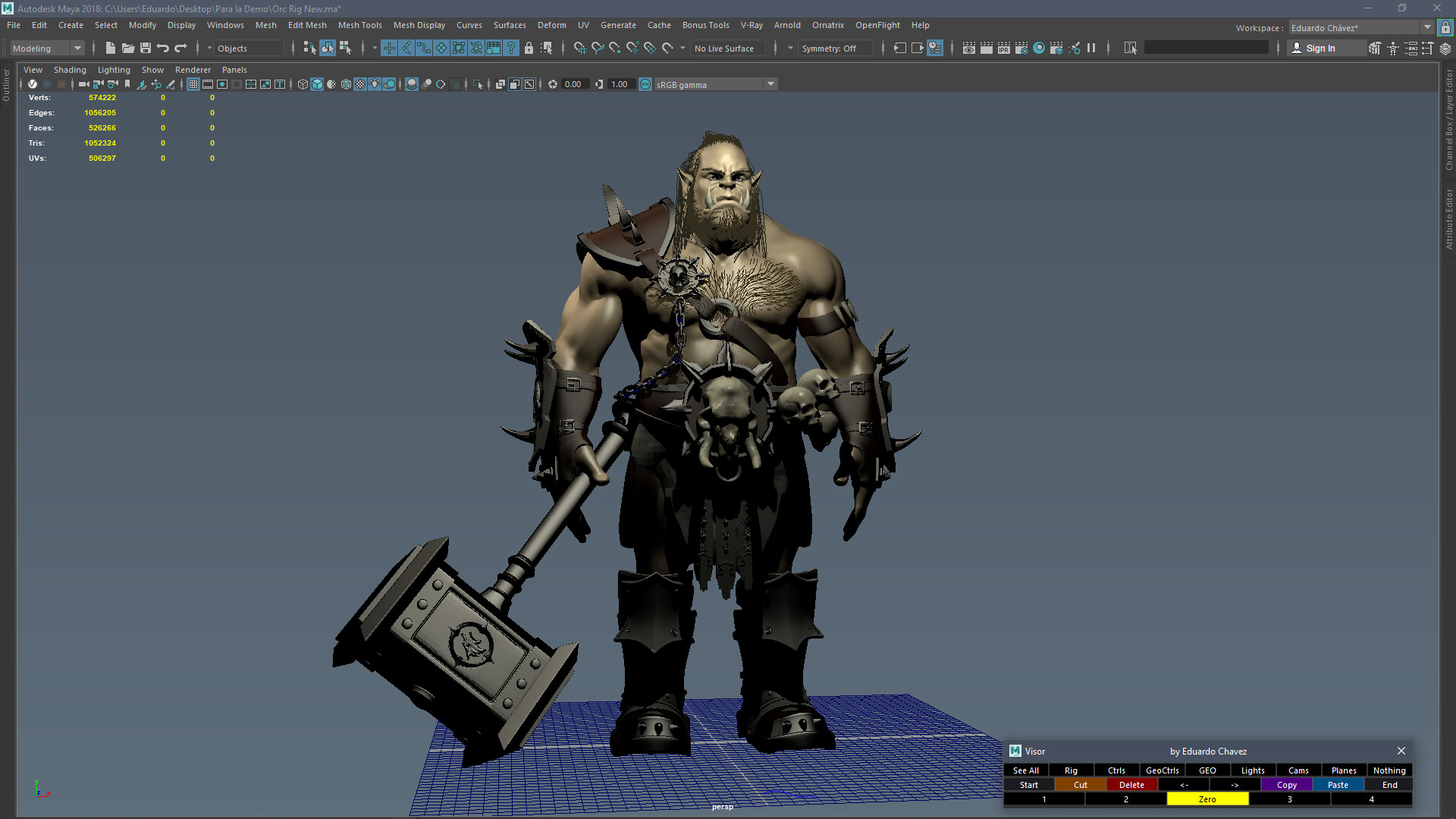Toggle the exposure ON button near sRGB gamma
1456x819 pixels.
pos(645,84)
